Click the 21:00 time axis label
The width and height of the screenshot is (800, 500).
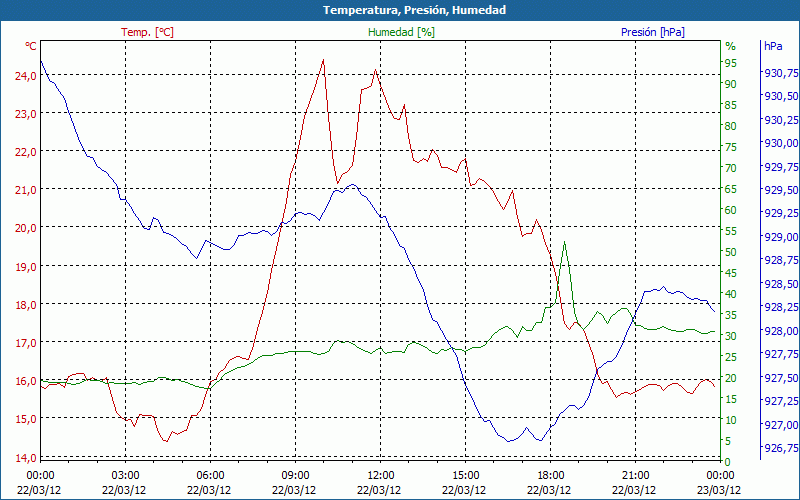coord(635,476)
